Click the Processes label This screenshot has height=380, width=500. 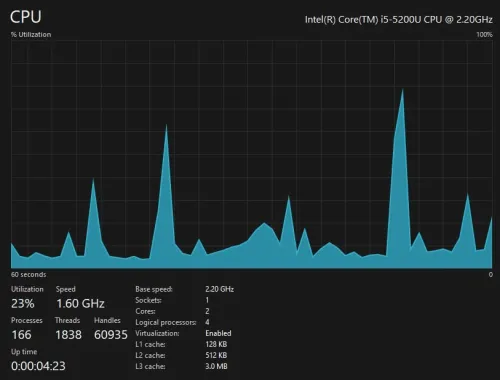[x=27, y=320]
